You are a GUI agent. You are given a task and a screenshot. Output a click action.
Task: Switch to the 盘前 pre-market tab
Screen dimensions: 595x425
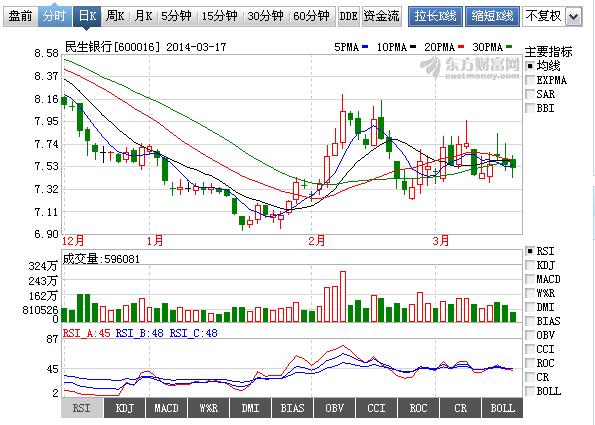click(x=20, y=16)
